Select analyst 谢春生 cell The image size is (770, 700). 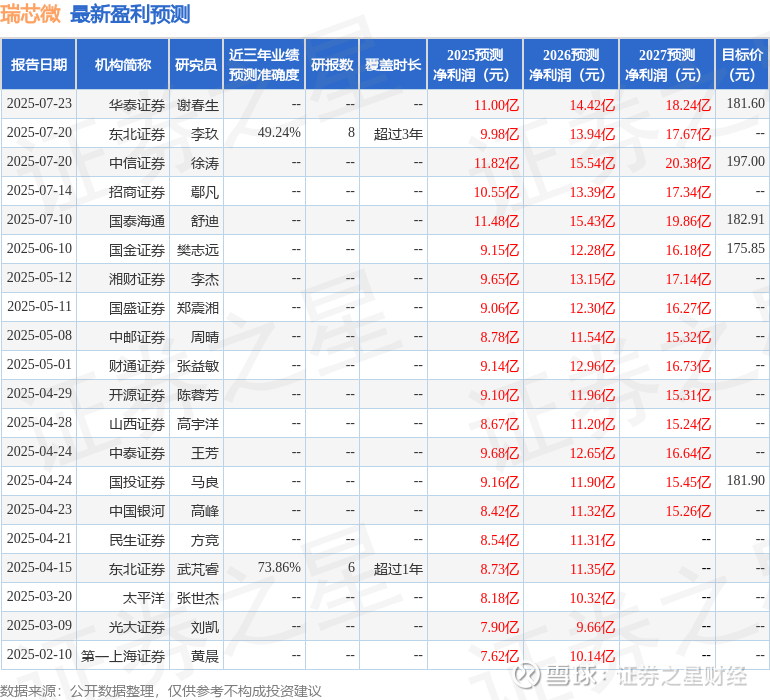click(197, 105)
